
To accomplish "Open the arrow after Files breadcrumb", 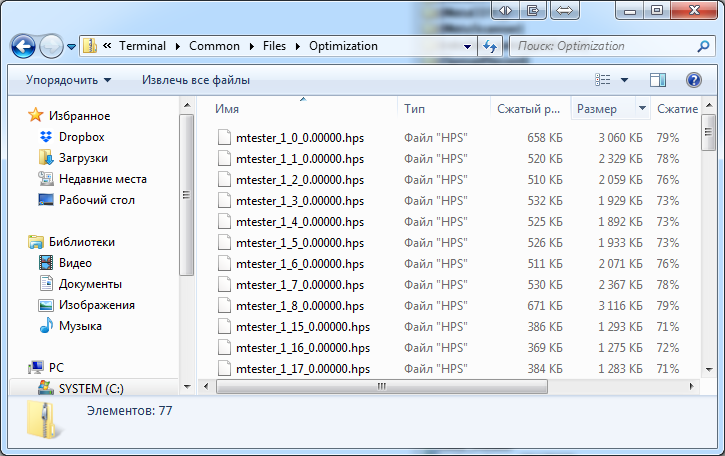I will (x=298, y=46).
